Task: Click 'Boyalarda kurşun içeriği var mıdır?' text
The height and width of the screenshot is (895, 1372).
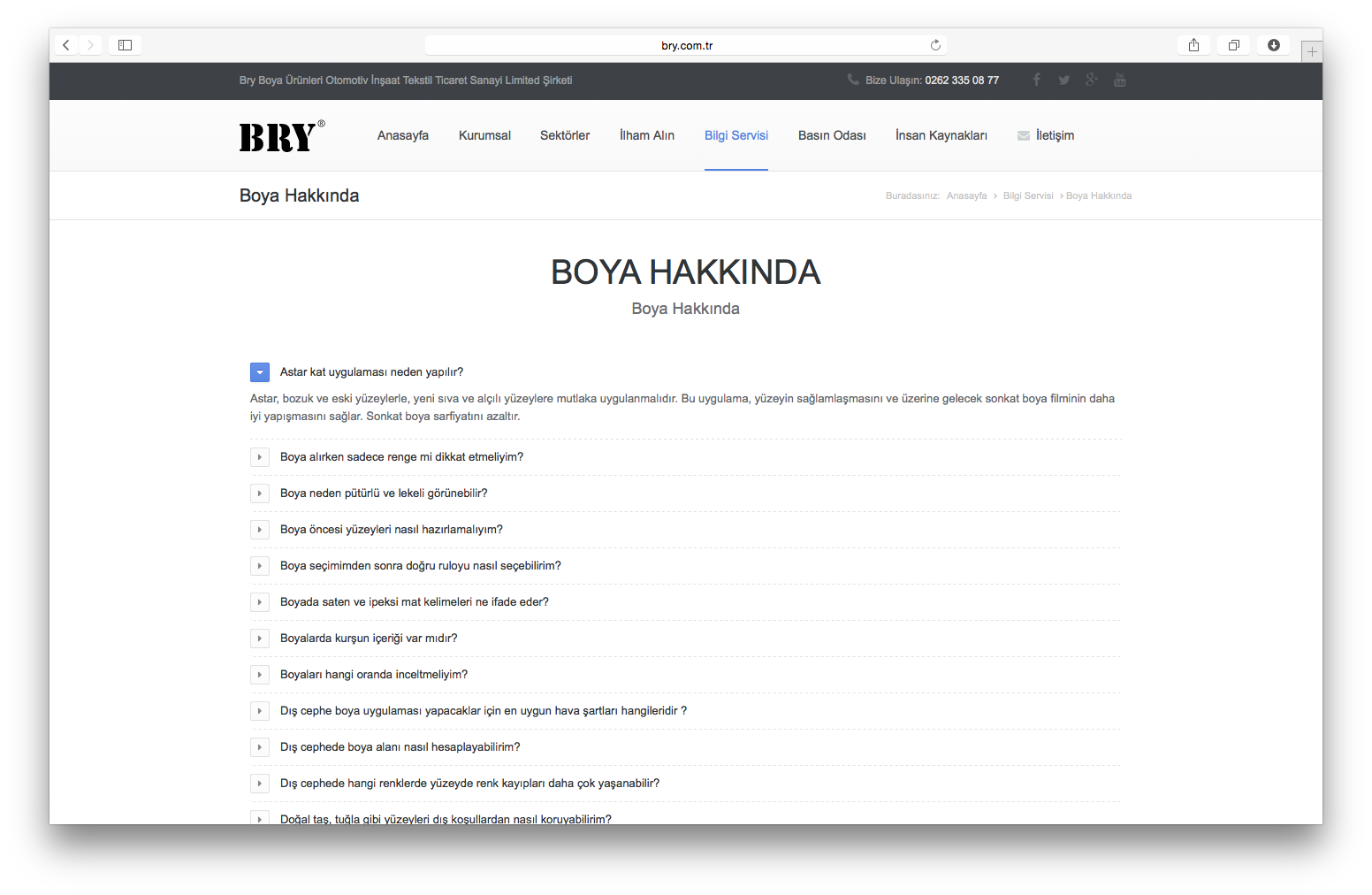Action: (x=369, y=639)
